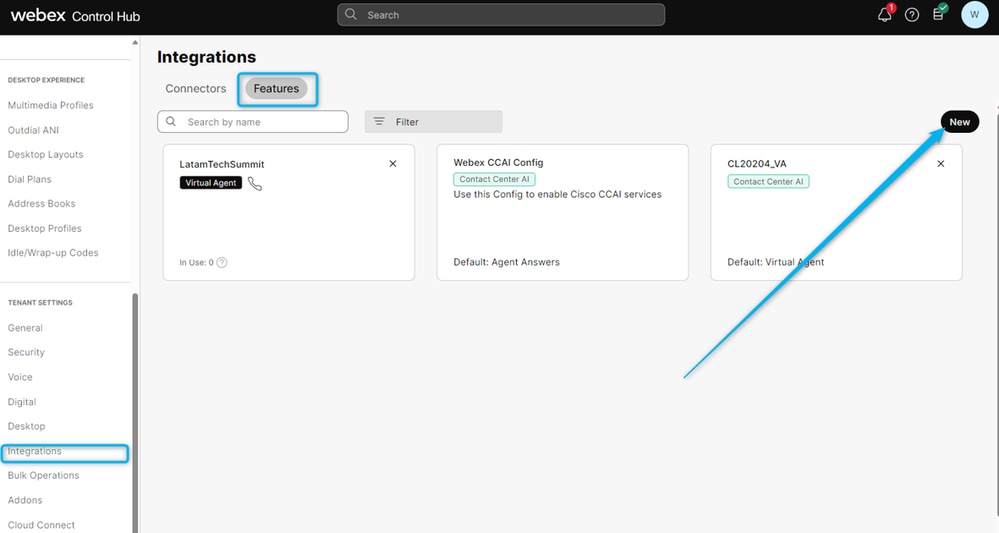
Task: Focus the top Search bar
Action: [x=501, y=15]
